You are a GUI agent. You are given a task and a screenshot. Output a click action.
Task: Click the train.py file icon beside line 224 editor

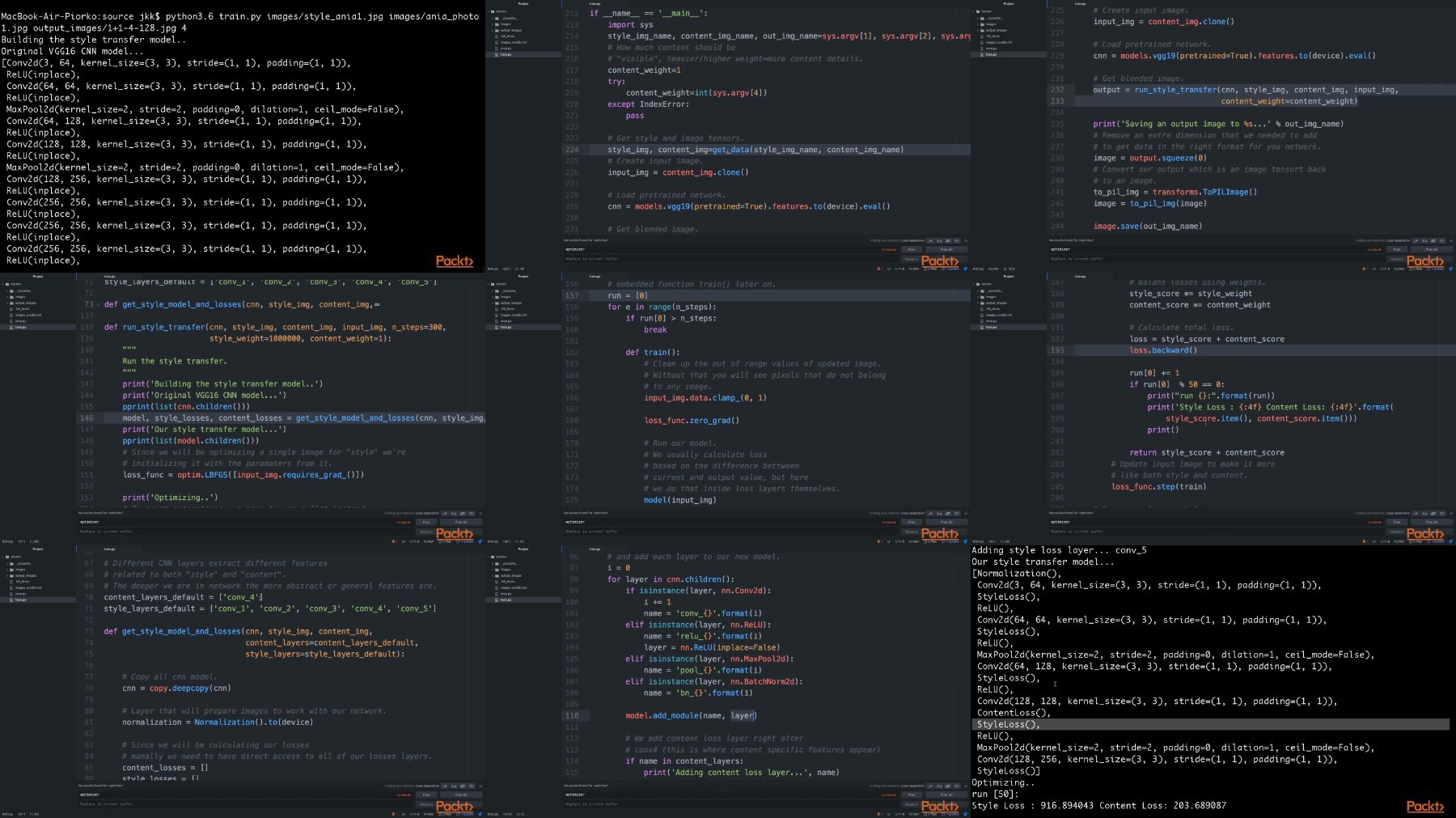(497, 54)
